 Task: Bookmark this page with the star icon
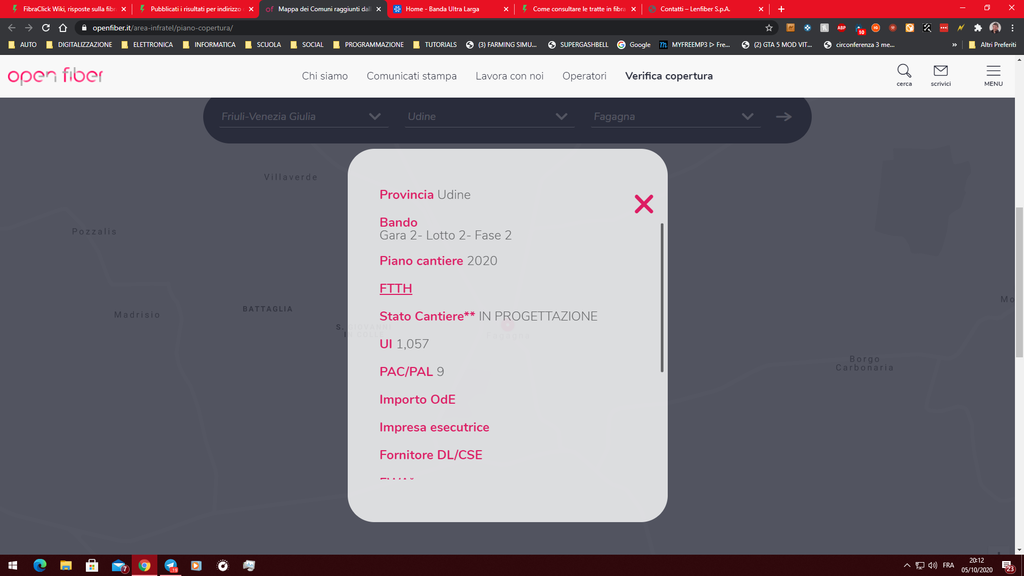769,28
